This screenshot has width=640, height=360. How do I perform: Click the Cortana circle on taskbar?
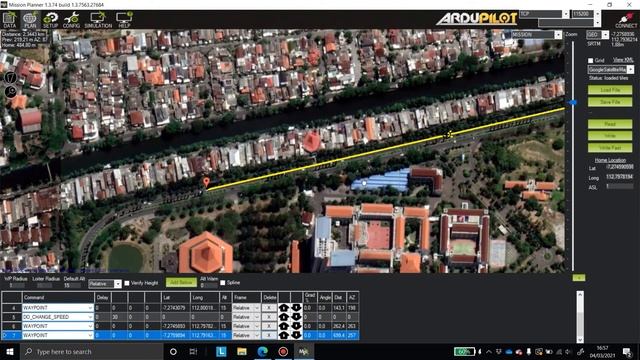173,351
